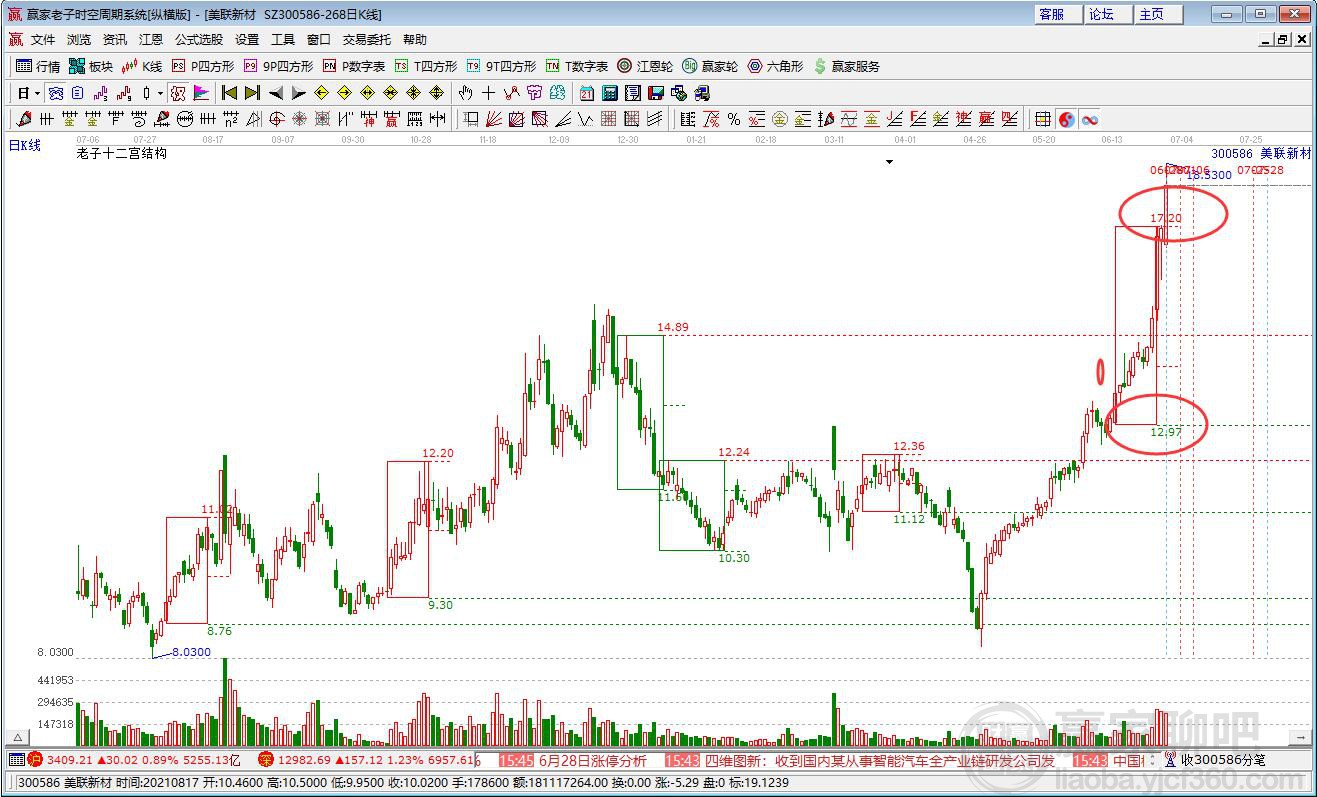The width and height of the screenshot is (1317, 797).
Task: Jump to last bar with green skip-forward arrow
Action: pos(252,93)
